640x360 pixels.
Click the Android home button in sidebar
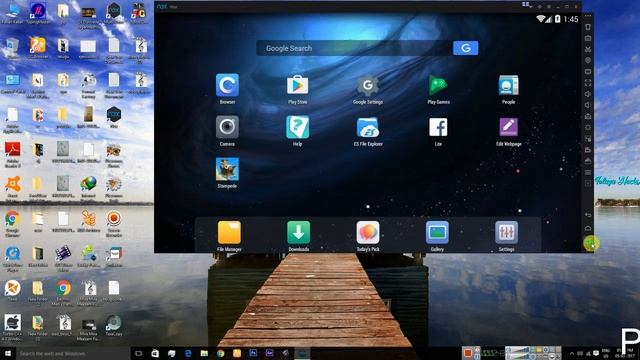[x=588, y=228]
